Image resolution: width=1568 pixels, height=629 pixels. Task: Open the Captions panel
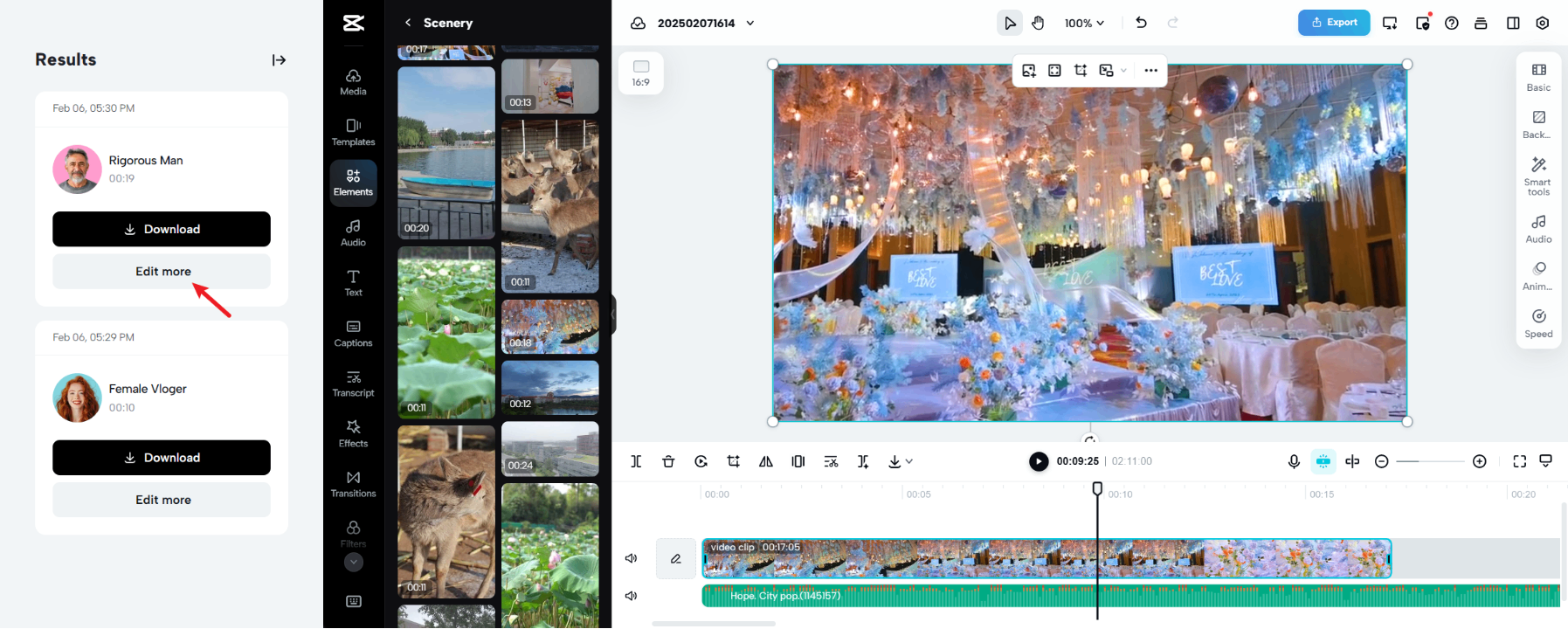353,334
